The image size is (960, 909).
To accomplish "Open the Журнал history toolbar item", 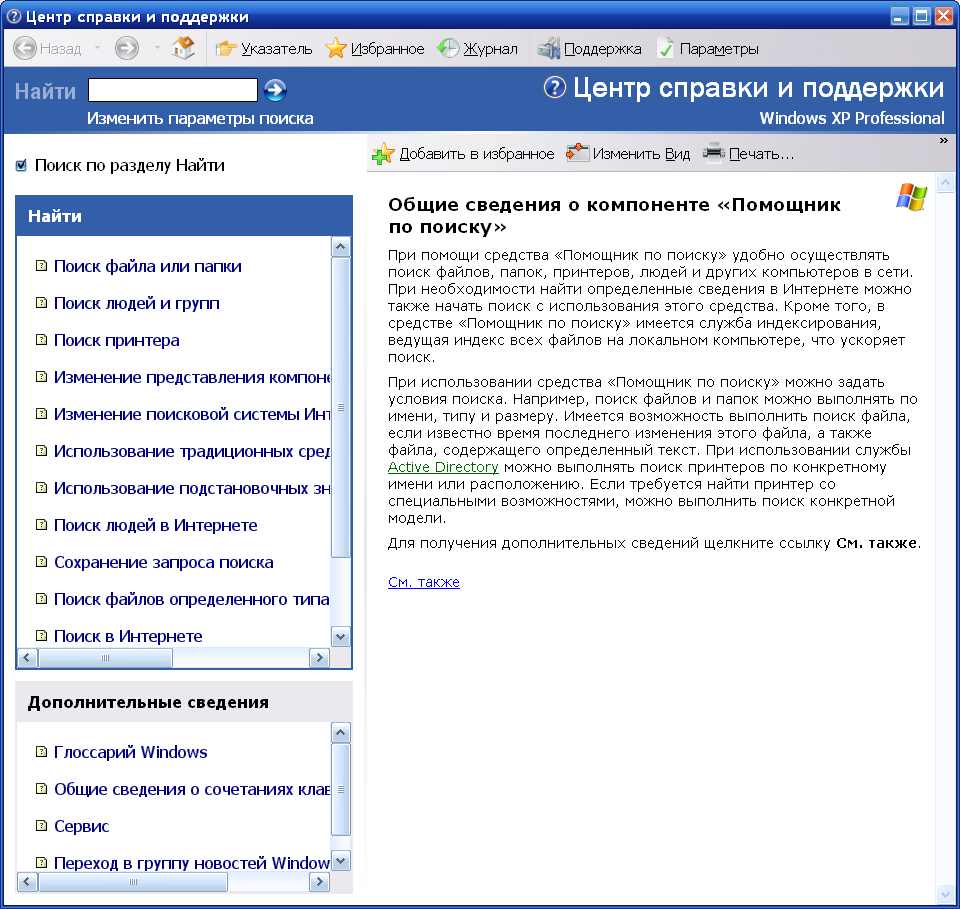I will click(478, 48).
